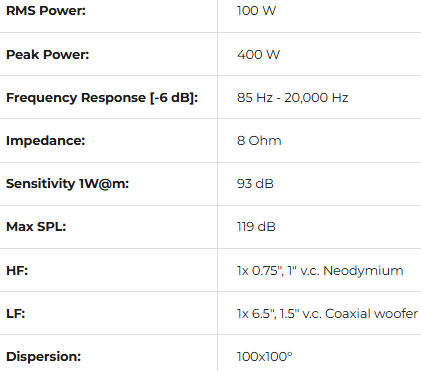
Task: Click the 100x100° dispersion value
Action: pyautogui.click(x=264, y=356)
